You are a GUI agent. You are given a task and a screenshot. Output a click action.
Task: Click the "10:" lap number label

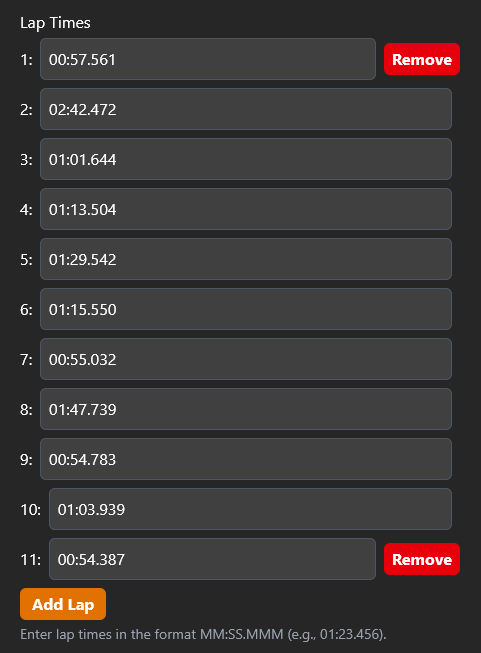point(31,509)
